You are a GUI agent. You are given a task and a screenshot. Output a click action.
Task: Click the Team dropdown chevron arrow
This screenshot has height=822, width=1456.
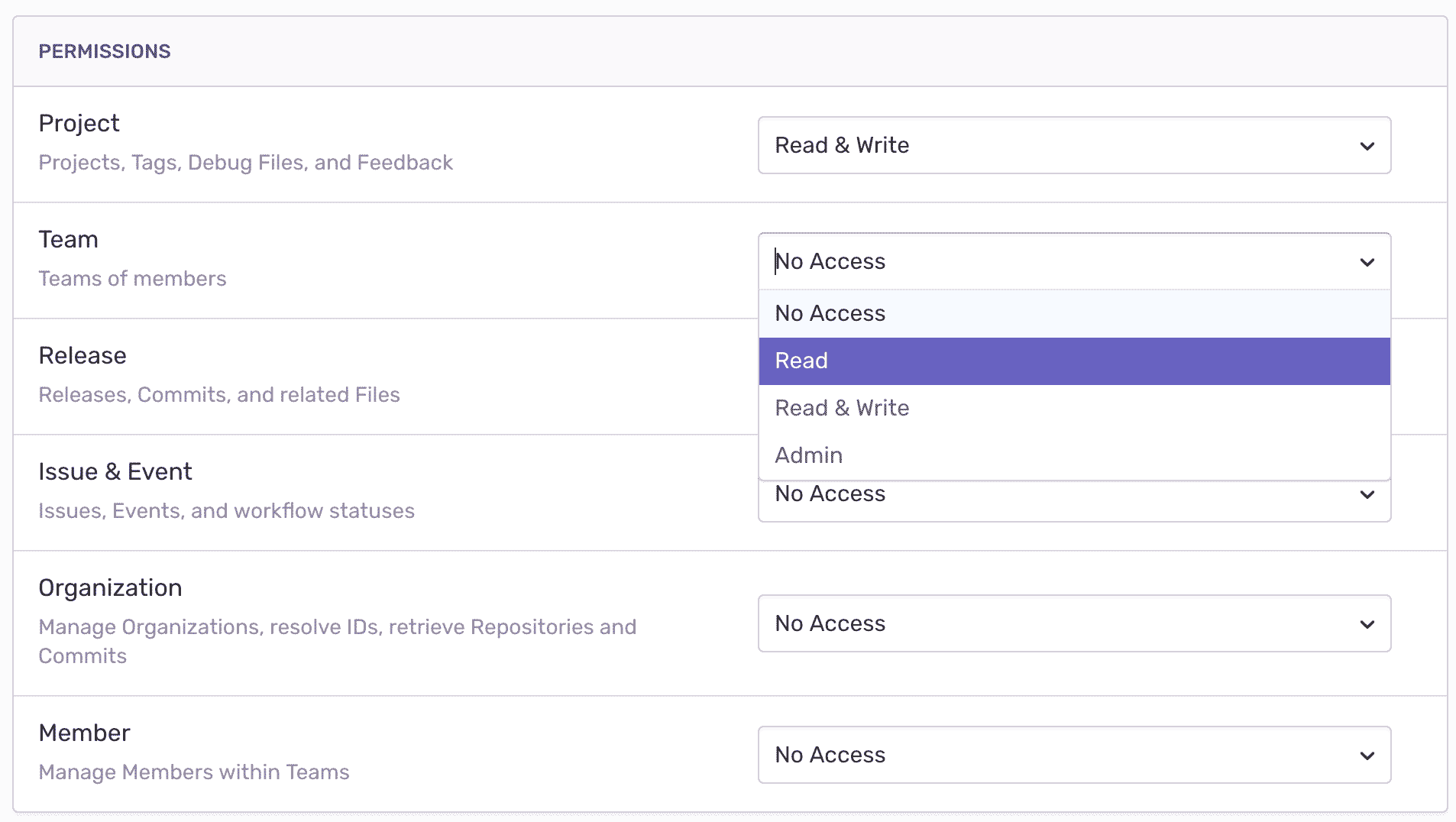click(x=1367, y=262)
